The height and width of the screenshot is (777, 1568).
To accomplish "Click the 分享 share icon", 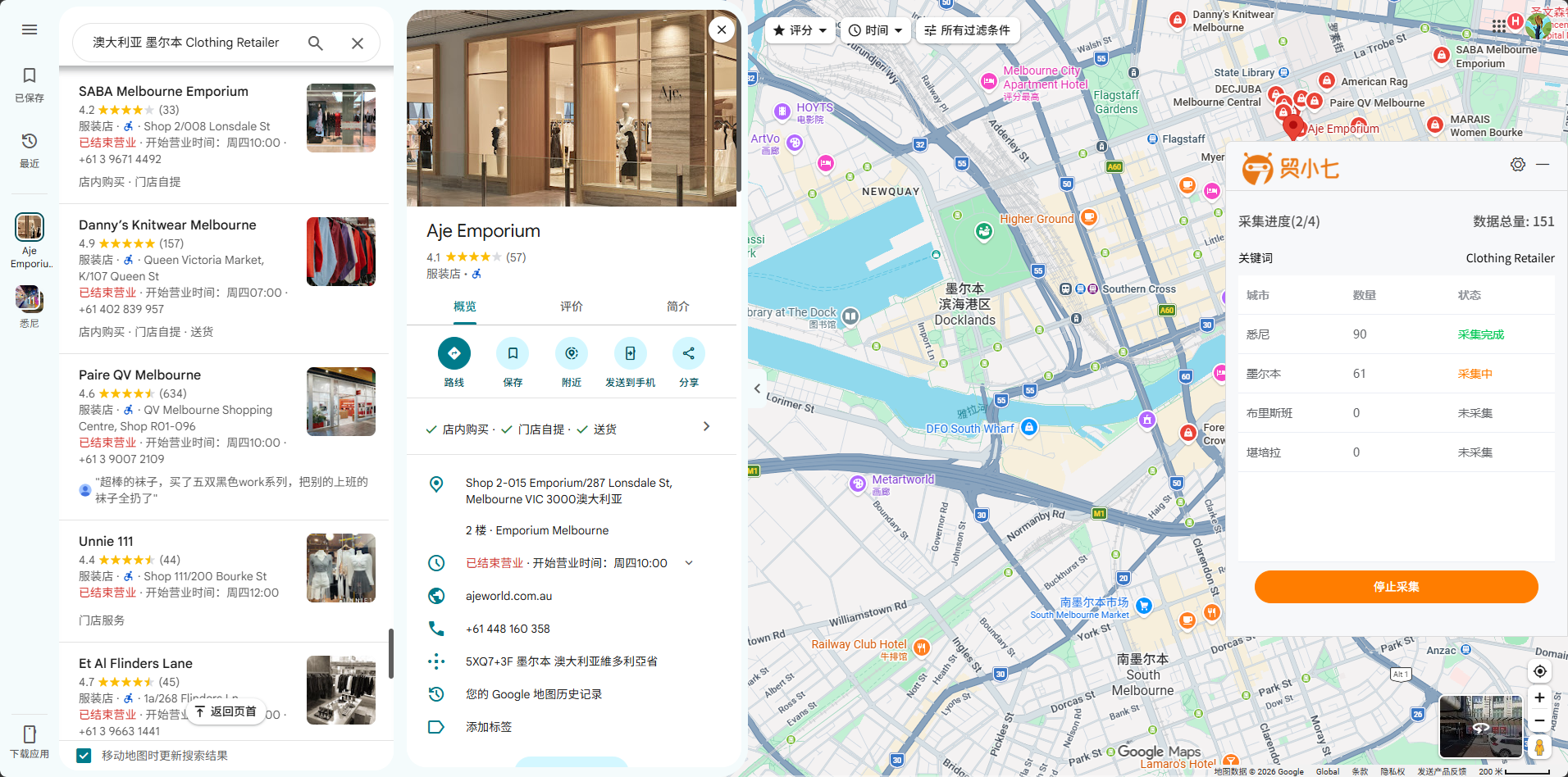I will click(689, 353).
